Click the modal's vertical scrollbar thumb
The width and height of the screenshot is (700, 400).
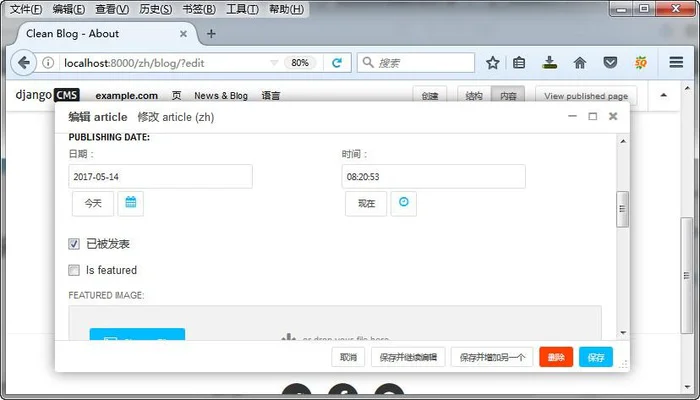[x=623, y=209]
